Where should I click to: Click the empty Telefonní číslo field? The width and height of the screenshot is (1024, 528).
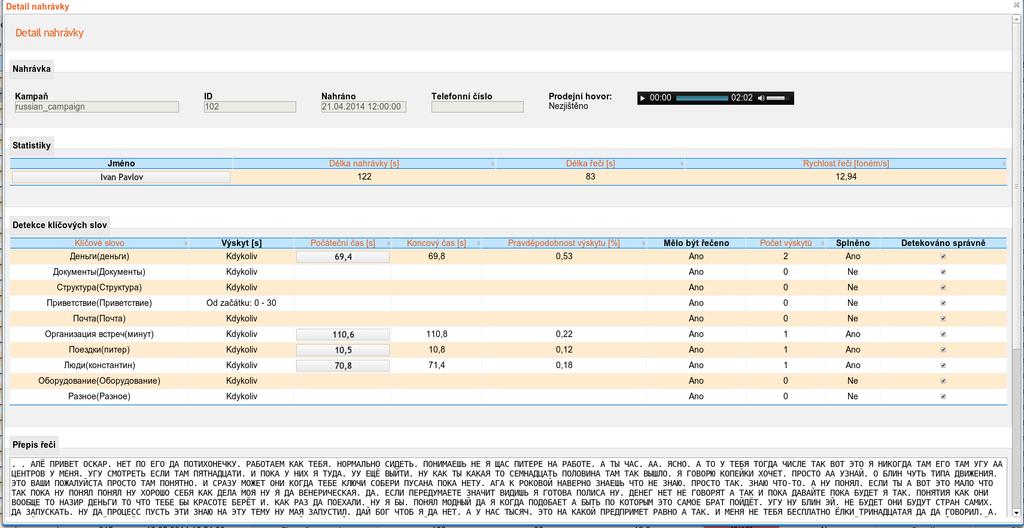pos(477,107)
